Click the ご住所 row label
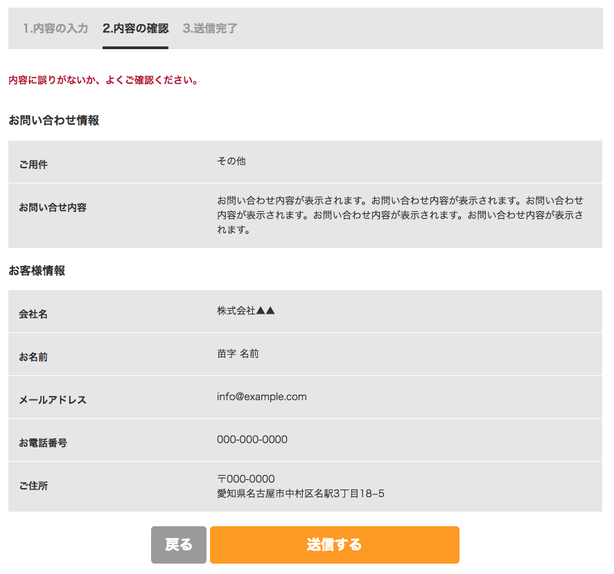This screenshot has height=574, width=614. click(x=33, y=486)
